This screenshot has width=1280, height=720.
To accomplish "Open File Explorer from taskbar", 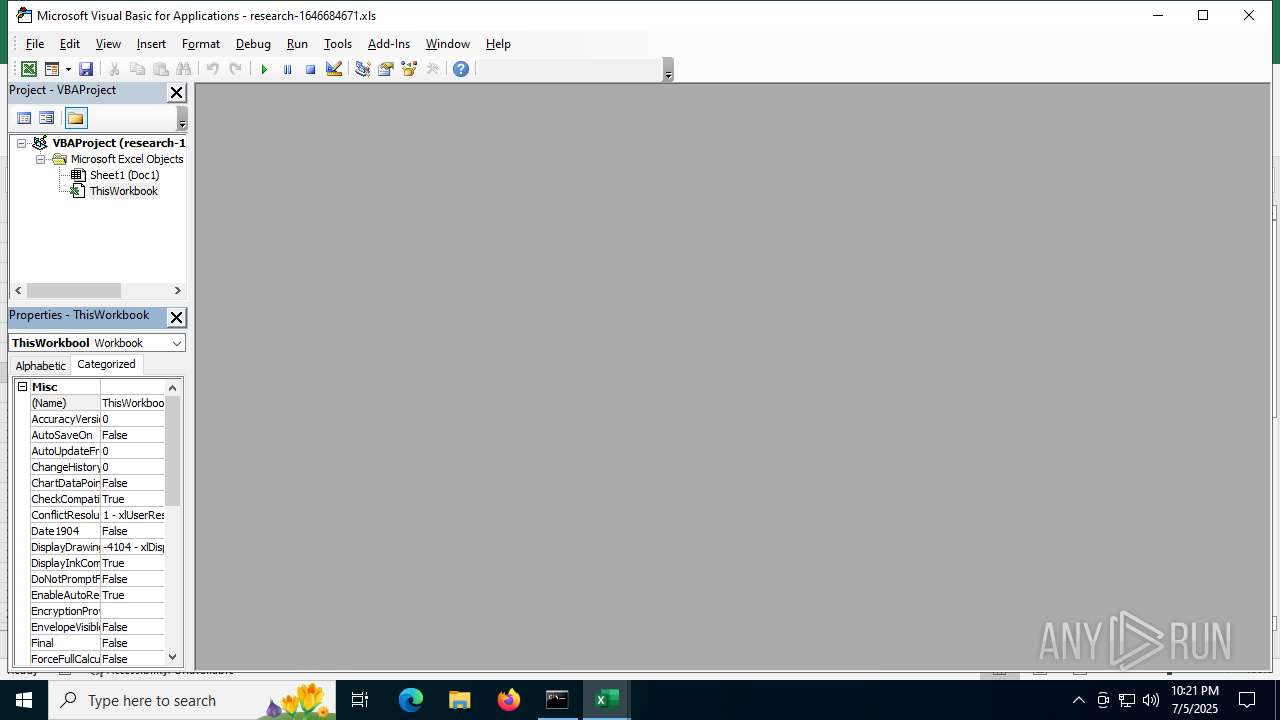I will (x=459, y=700).
